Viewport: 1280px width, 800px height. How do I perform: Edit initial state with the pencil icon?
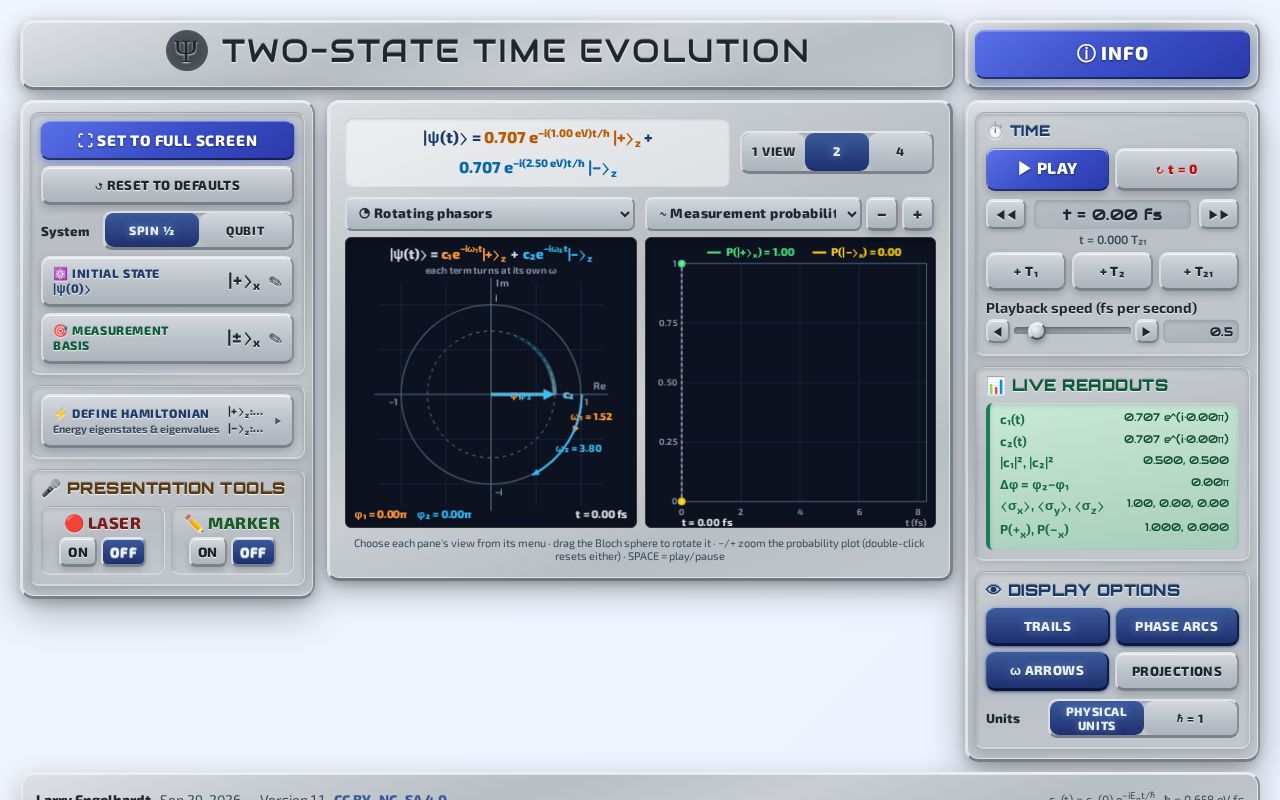pyautogui.click(x=276, y=281)
